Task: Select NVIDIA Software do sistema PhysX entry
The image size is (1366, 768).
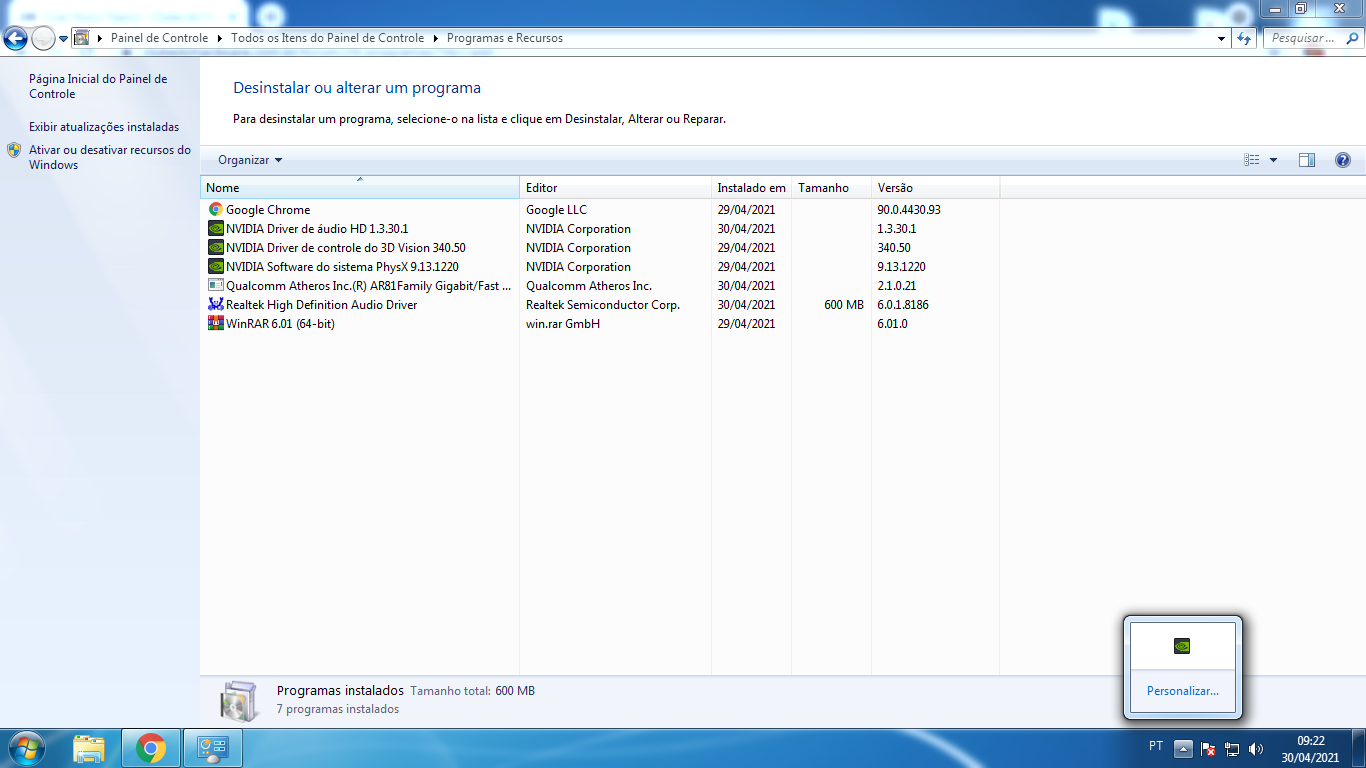Action: point(343,267)
